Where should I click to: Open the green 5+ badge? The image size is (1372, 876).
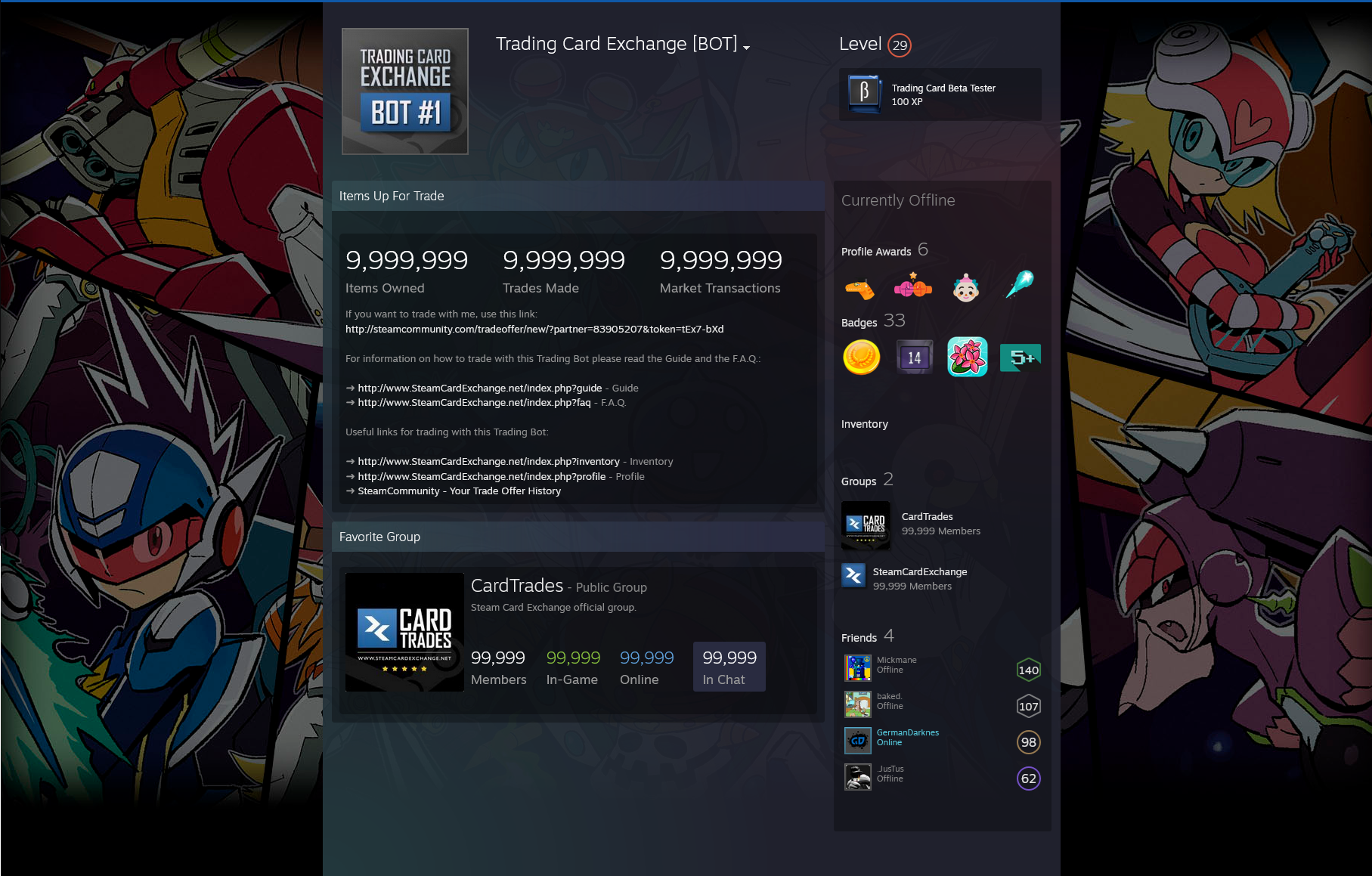(x=1020, y=358)
